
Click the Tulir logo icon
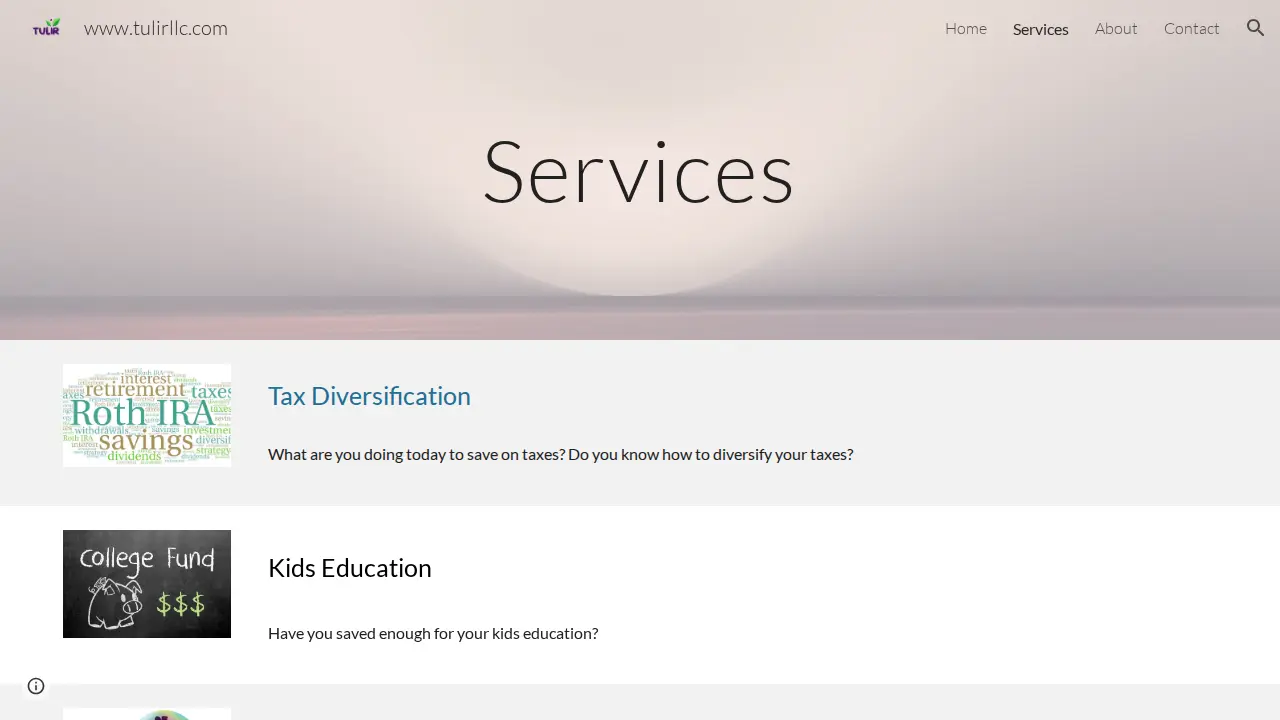46,28
